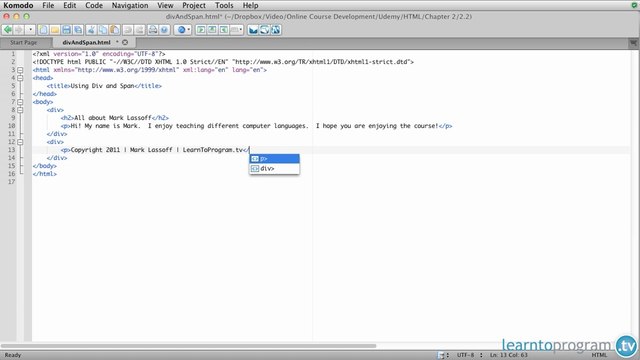Open a file with the folder icon

55,30
